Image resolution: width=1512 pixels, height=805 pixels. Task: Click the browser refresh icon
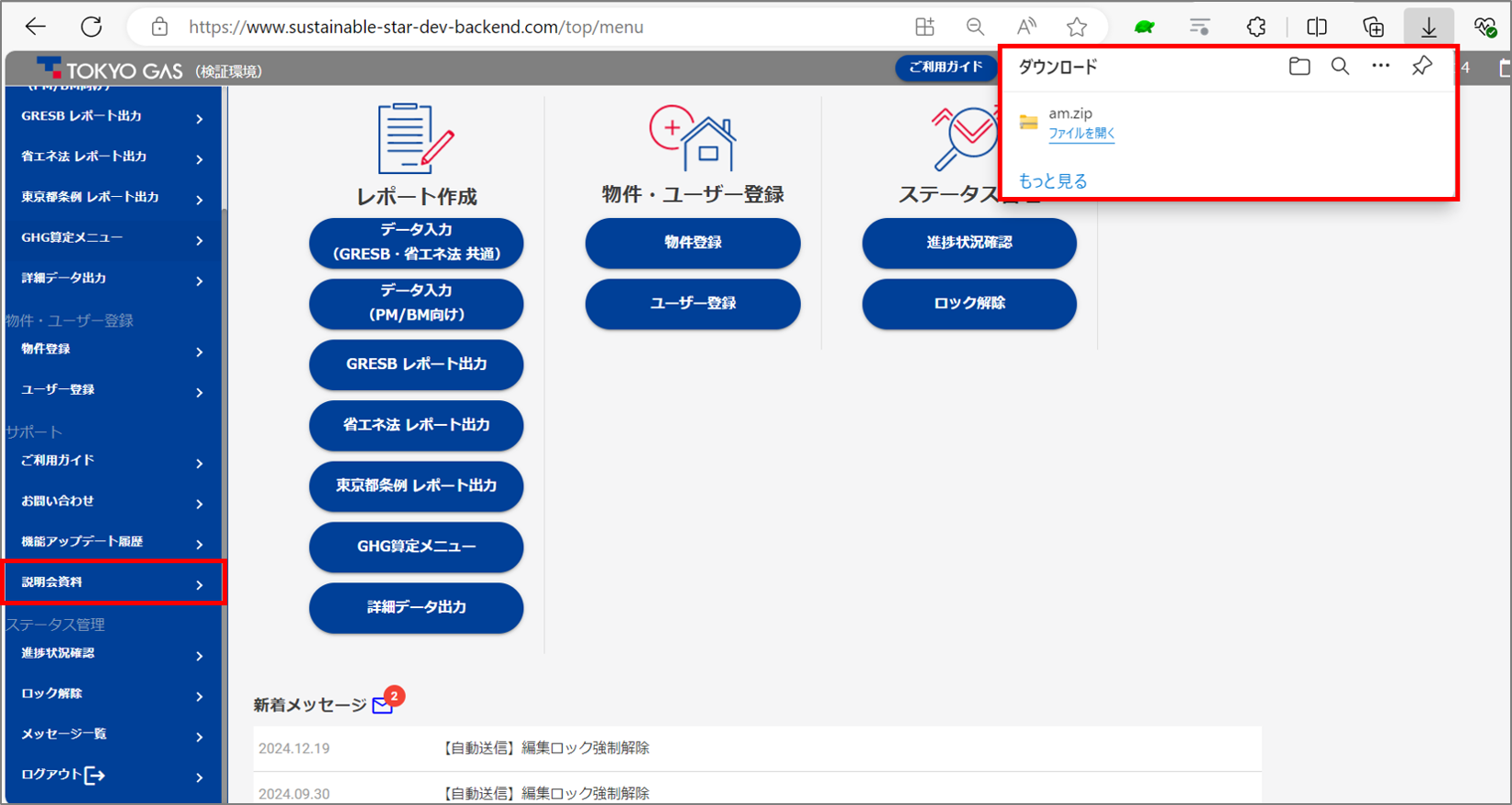pos(92,27)
